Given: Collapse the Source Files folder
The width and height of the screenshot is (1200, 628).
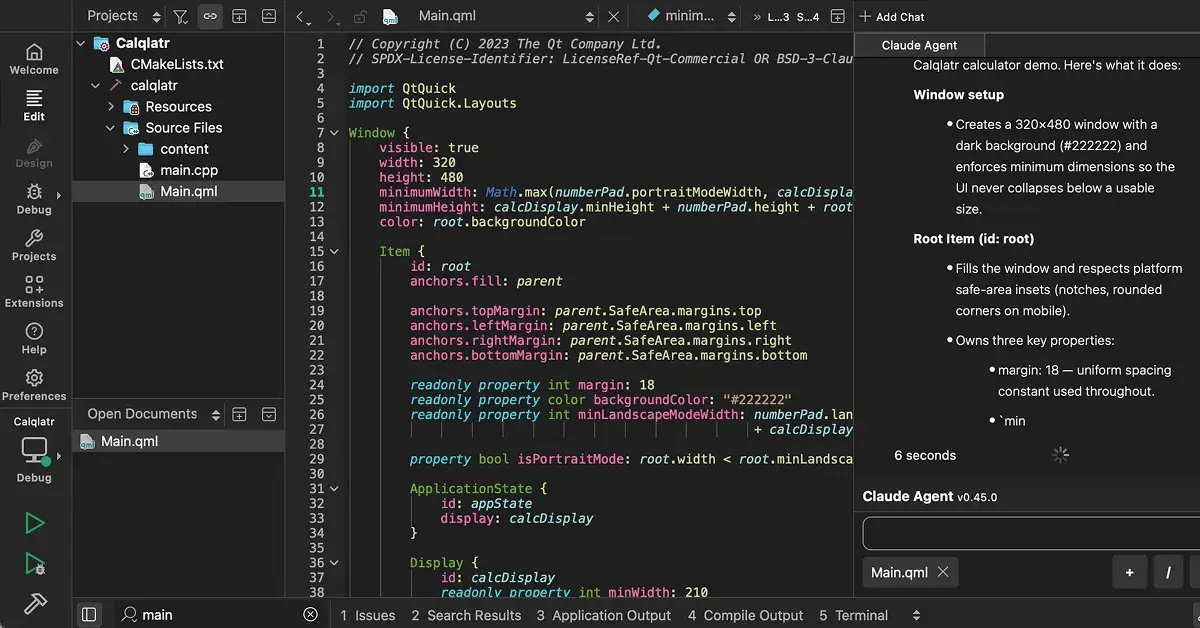Looking at the screenshot, I should click(111, 128).
